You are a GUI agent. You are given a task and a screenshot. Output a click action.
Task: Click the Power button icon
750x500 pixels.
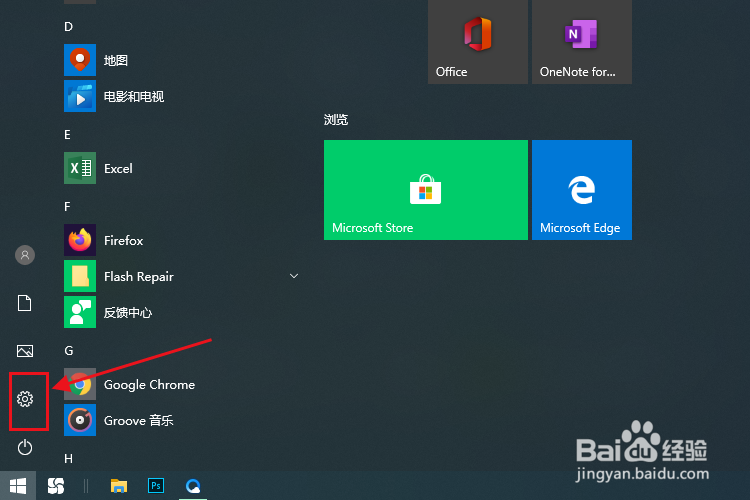(x=25, y=448)
